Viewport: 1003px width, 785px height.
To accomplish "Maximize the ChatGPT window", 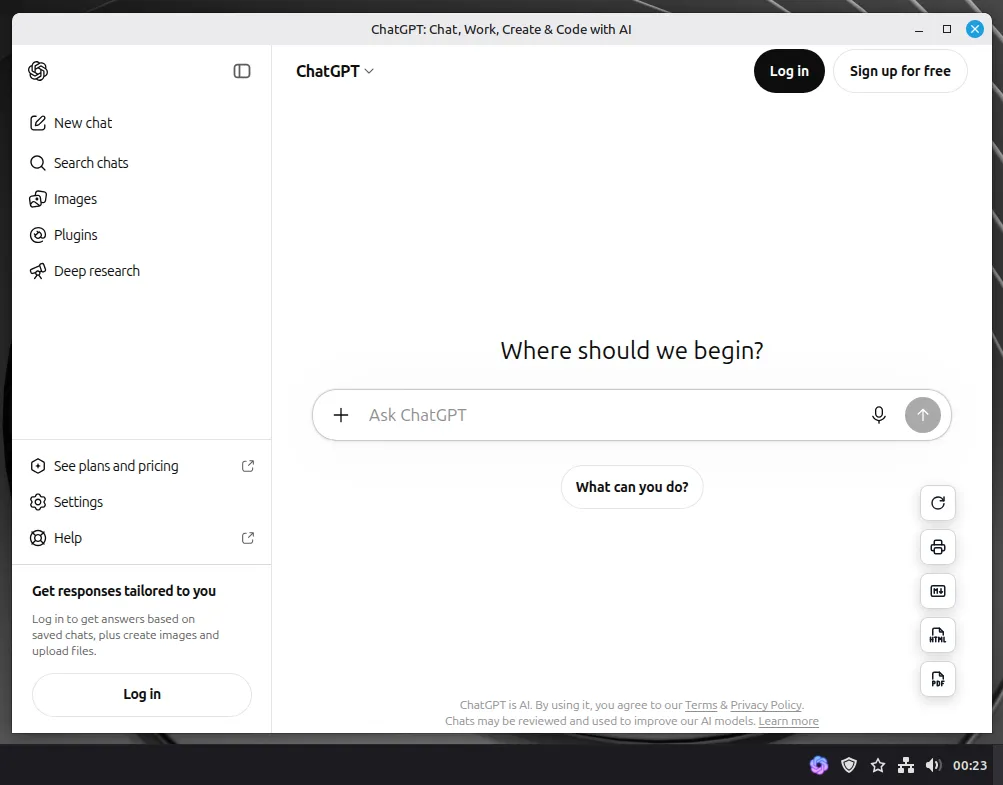I will 947,29.
